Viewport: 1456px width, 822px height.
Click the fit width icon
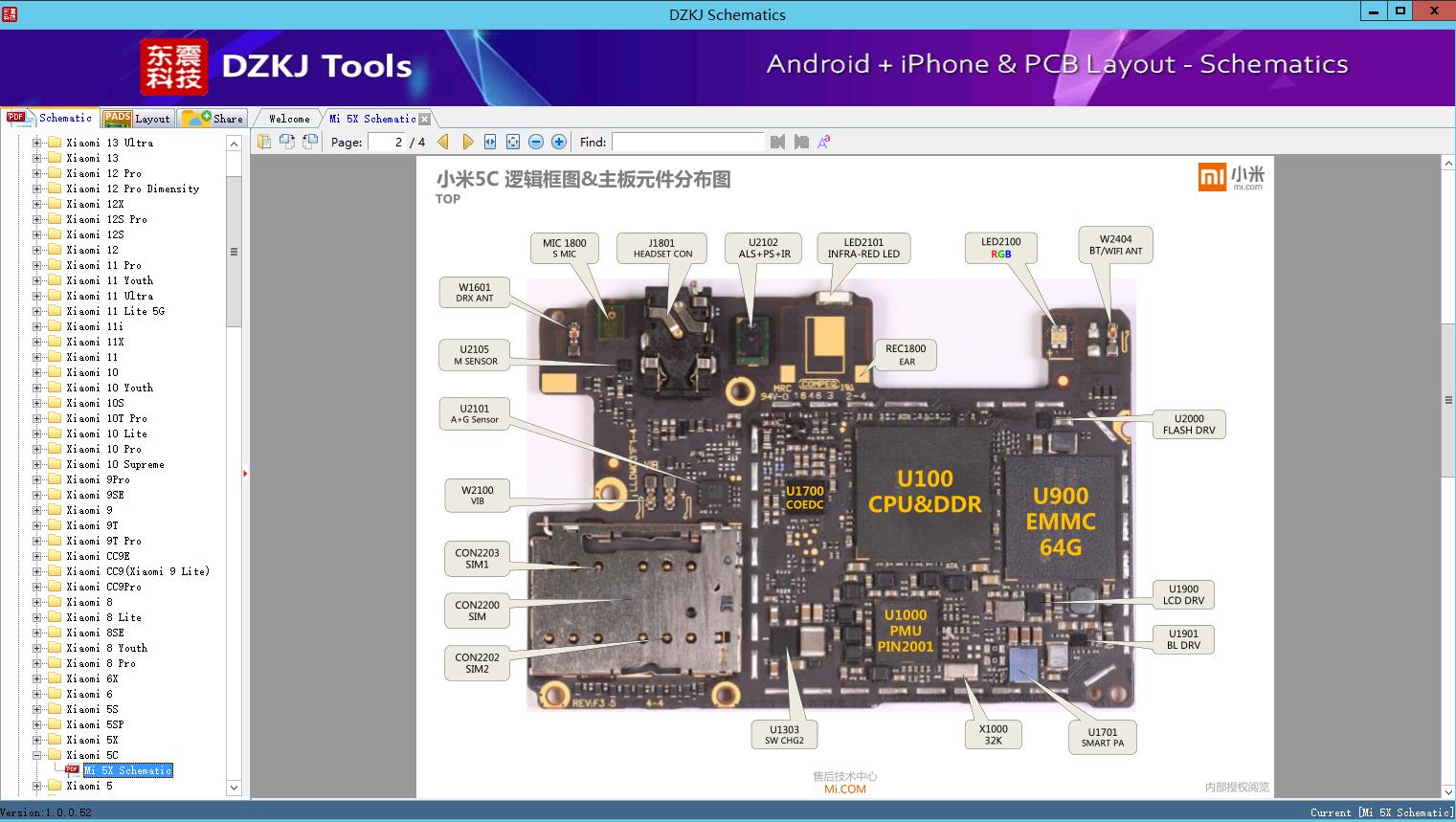490,142
